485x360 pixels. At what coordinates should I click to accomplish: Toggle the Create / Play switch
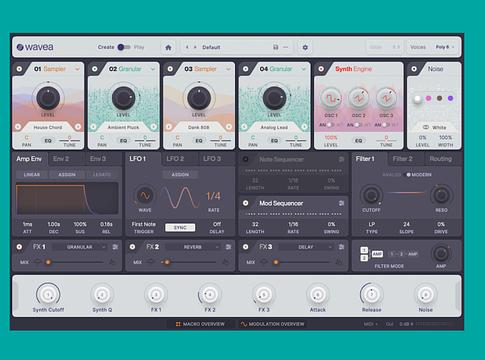tap(124, 47)
